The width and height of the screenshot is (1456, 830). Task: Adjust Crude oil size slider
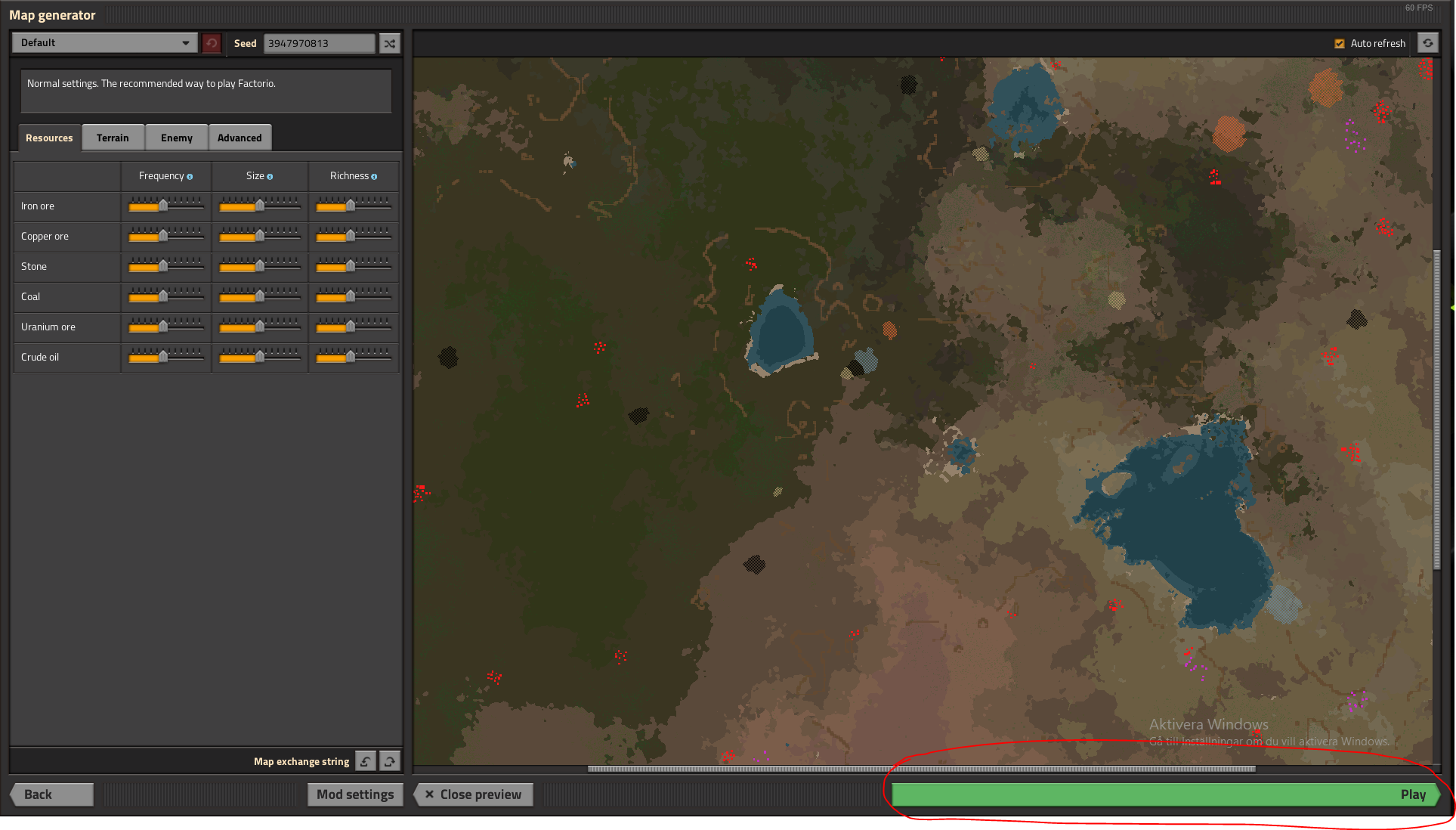click(259, 357)
